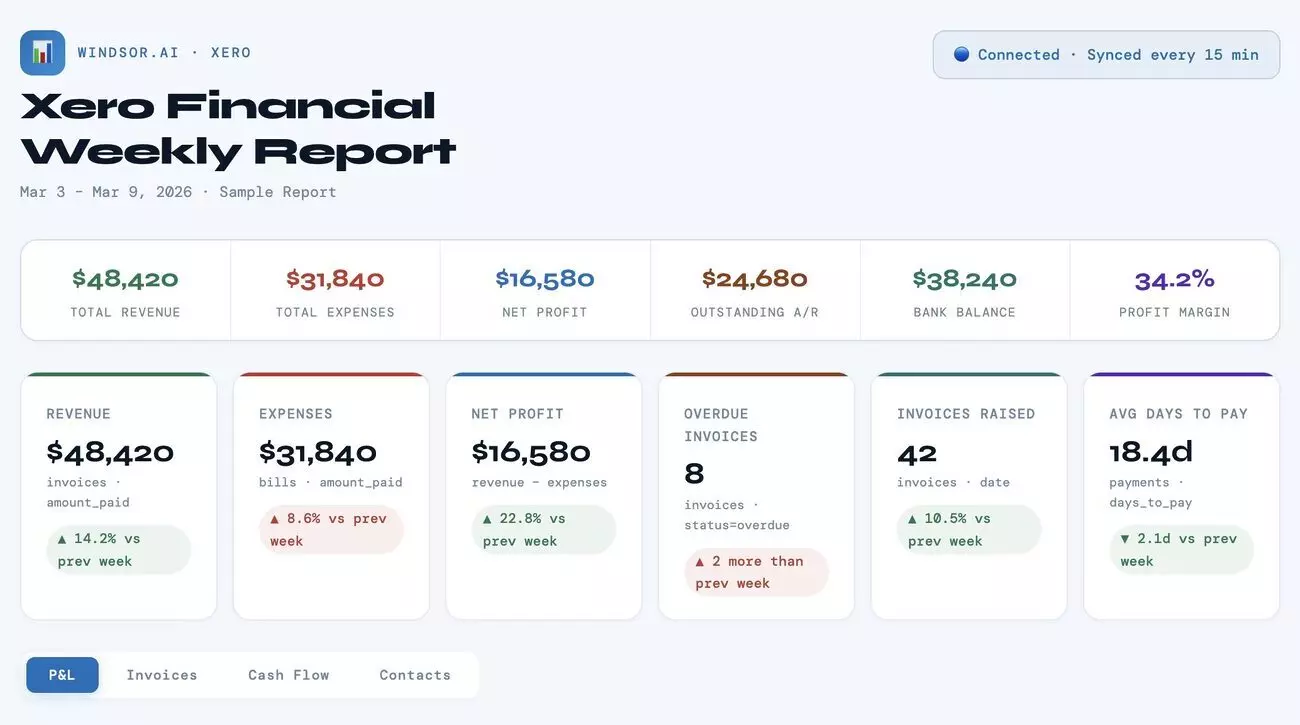This screenshot has width=1300, height=725.
Task: Click the up arrow in Net Profit change badge
Action: (x=486, y=517)
